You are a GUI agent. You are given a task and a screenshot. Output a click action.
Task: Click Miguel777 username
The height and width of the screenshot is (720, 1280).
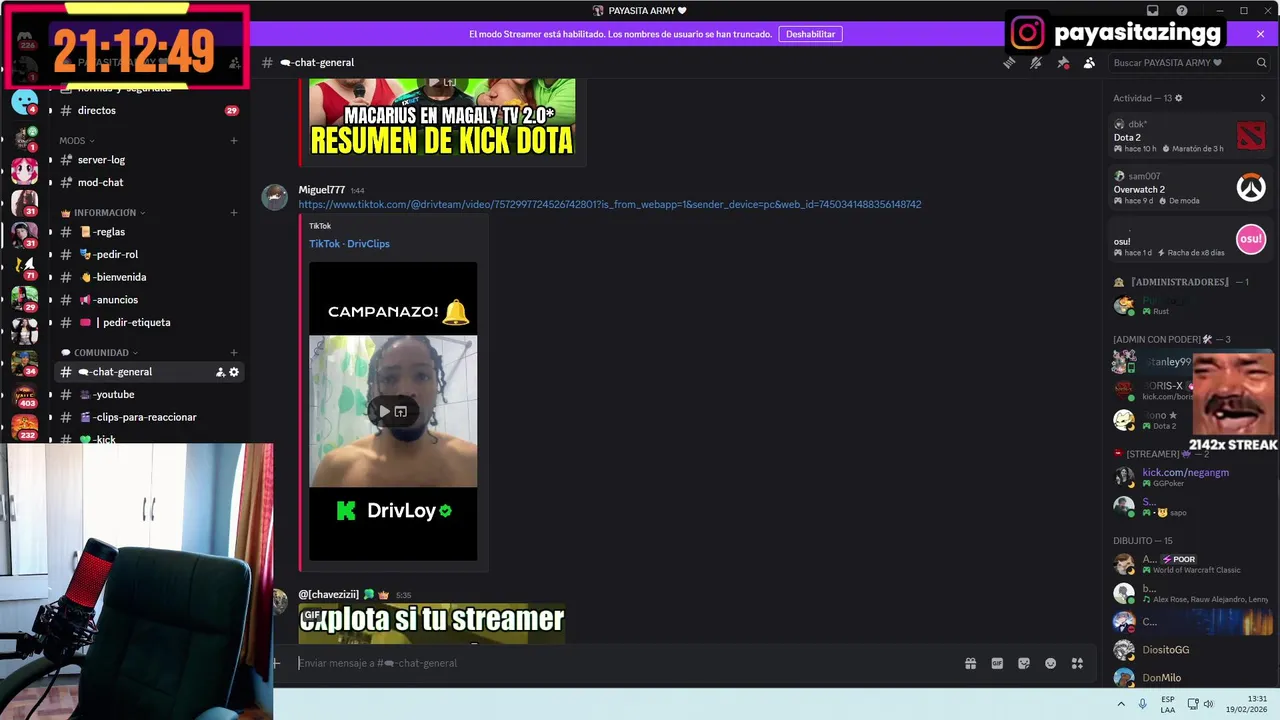(322, 190)
